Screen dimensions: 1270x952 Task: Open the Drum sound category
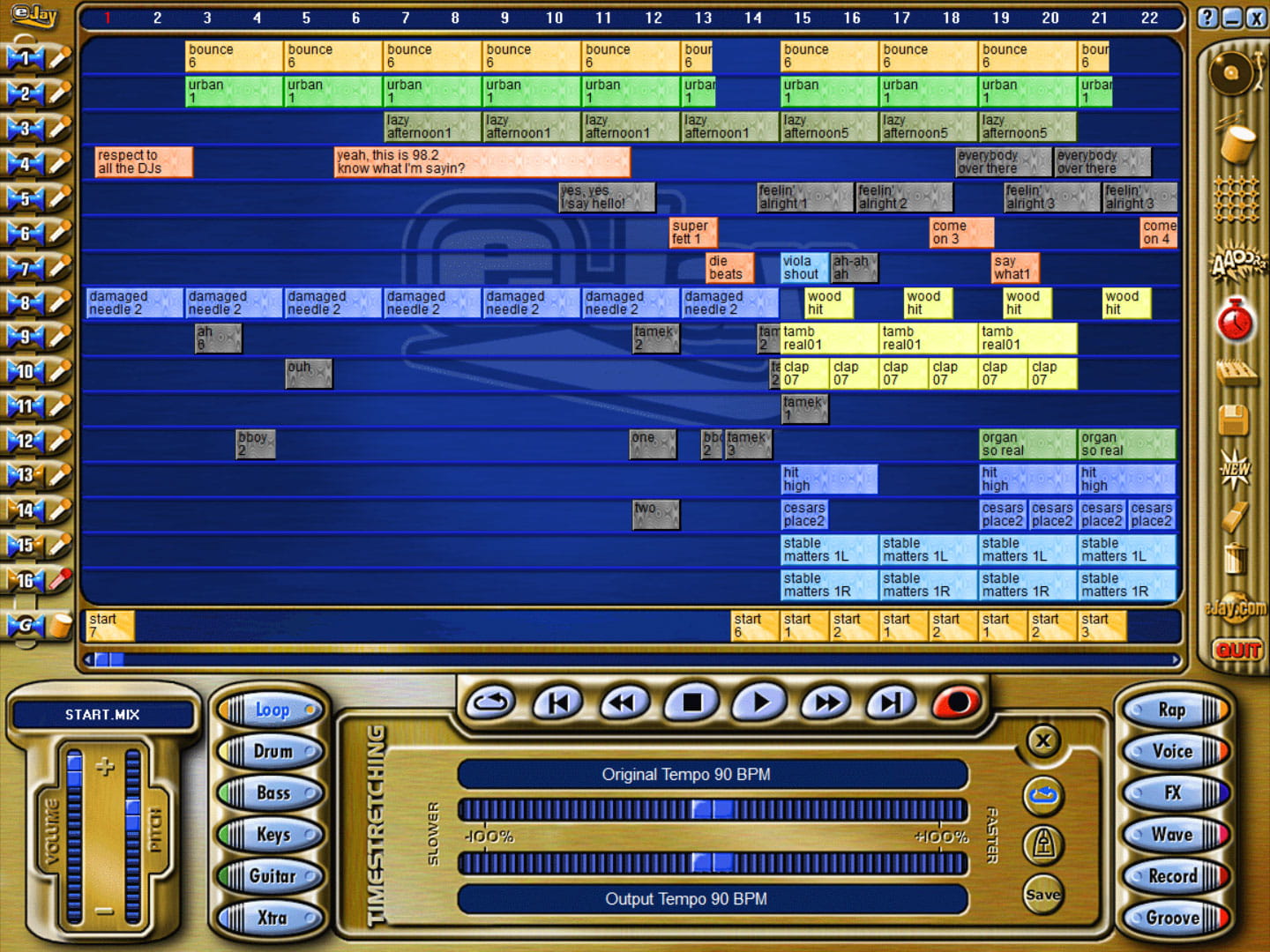tap(272, 752)
